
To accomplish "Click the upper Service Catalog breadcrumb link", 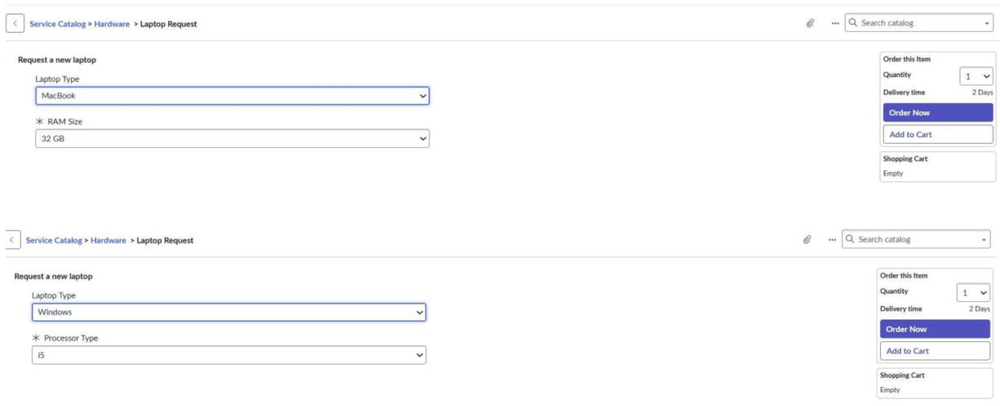I will [x=57, y=24].
